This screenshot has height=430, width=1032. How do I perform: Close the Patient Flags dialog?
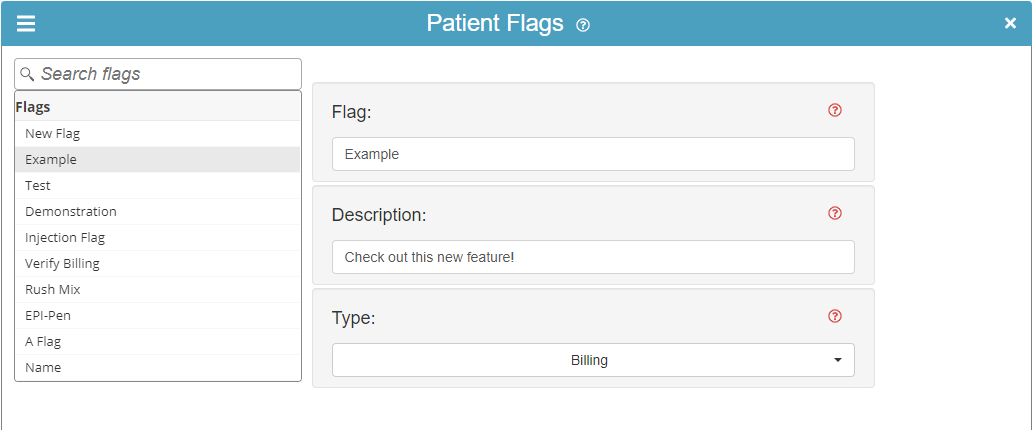tap(1010, 23)
